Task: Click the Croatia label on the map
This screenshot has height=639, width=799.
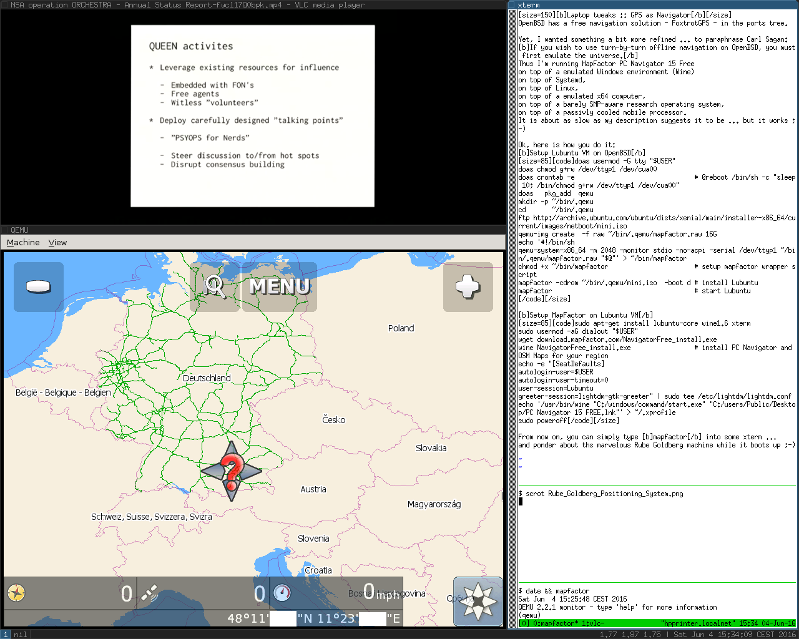Action: pyautogui.click(x=318, y=570)
